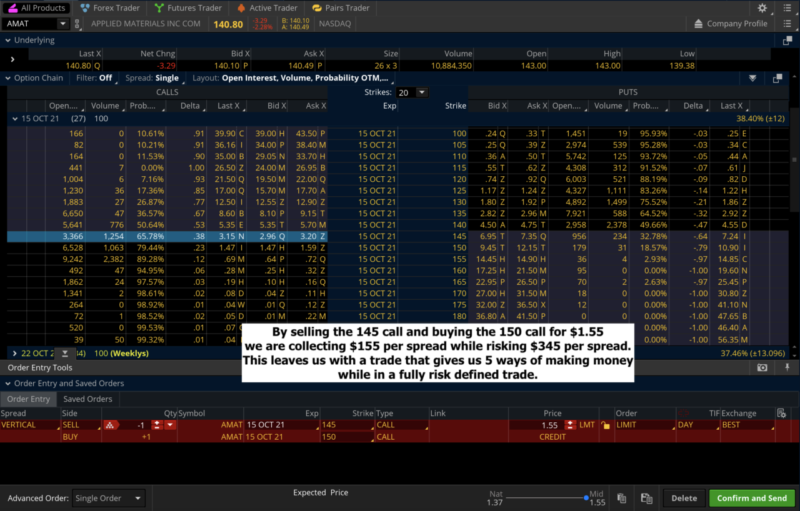Collapse the Underlying section
The height and width of the screenshot is (511, 800).
pos(8,40)
